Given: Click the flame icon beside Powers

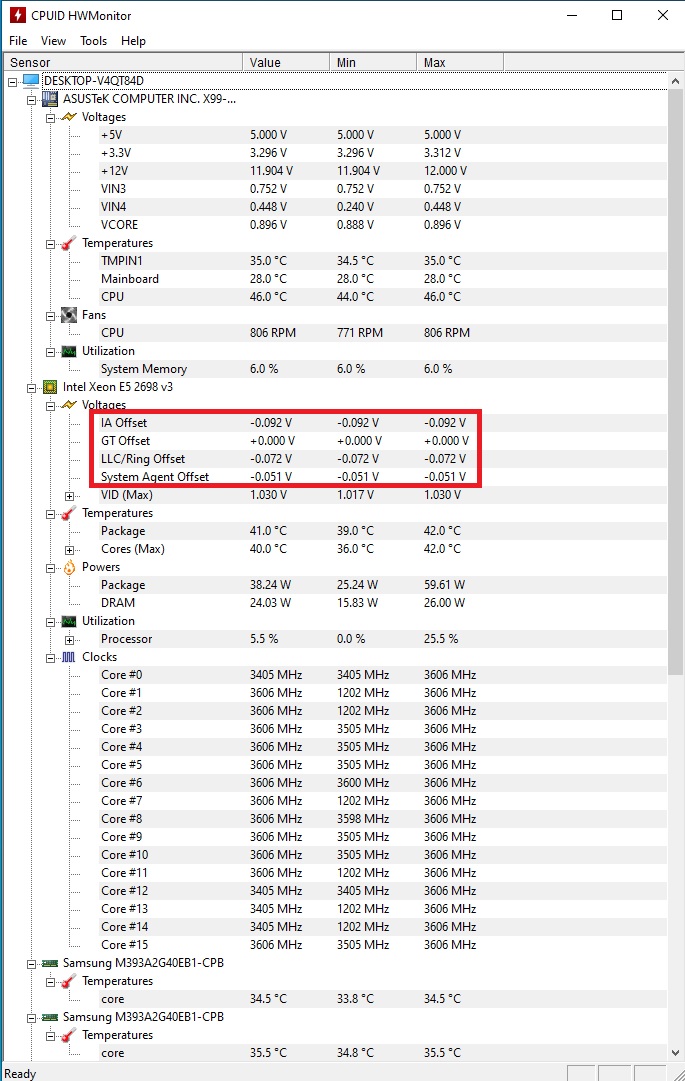Looking at the screenshot, I should (x=69, y=567).
